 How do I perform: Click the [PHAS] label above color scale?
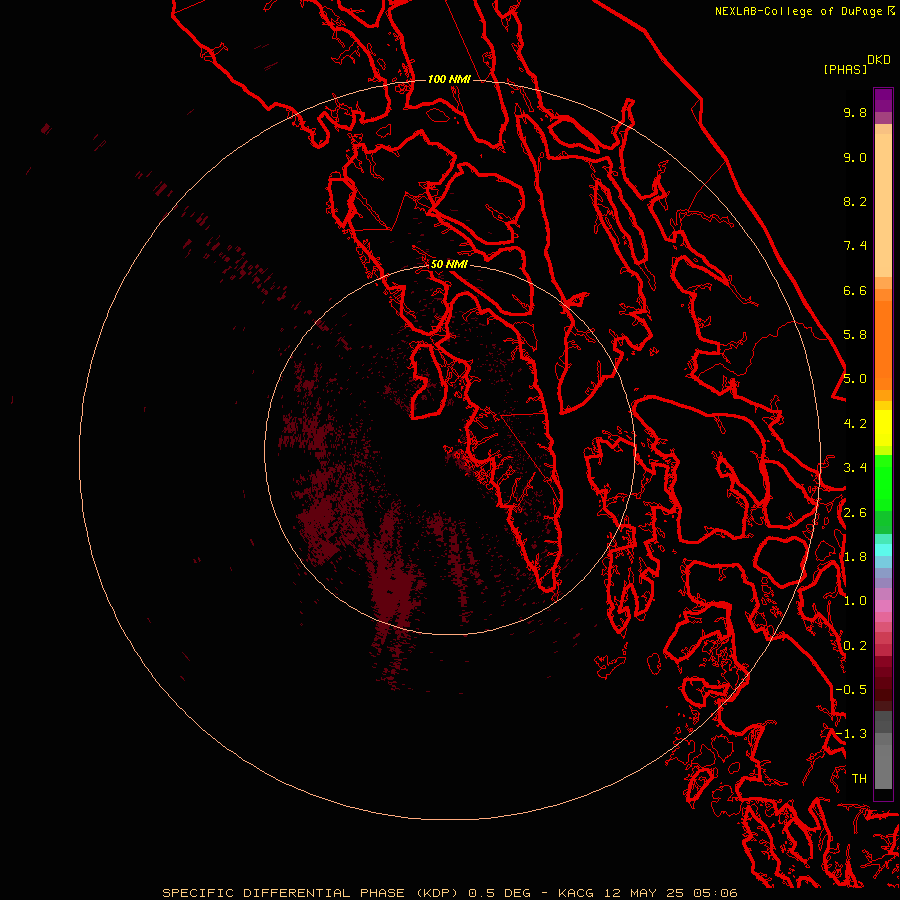click(845, 69)
